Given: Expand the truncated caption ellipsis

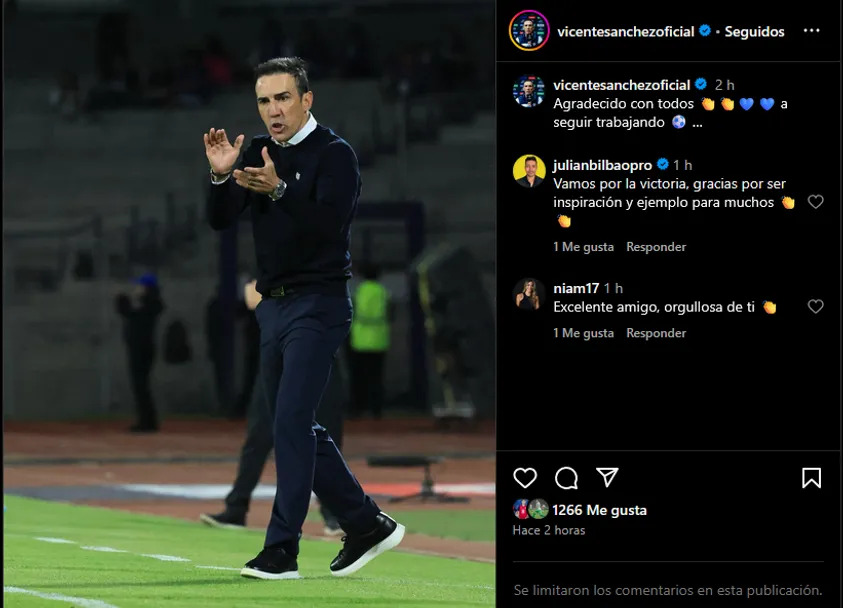Looking at the screenshot, I should click(697, 123).
